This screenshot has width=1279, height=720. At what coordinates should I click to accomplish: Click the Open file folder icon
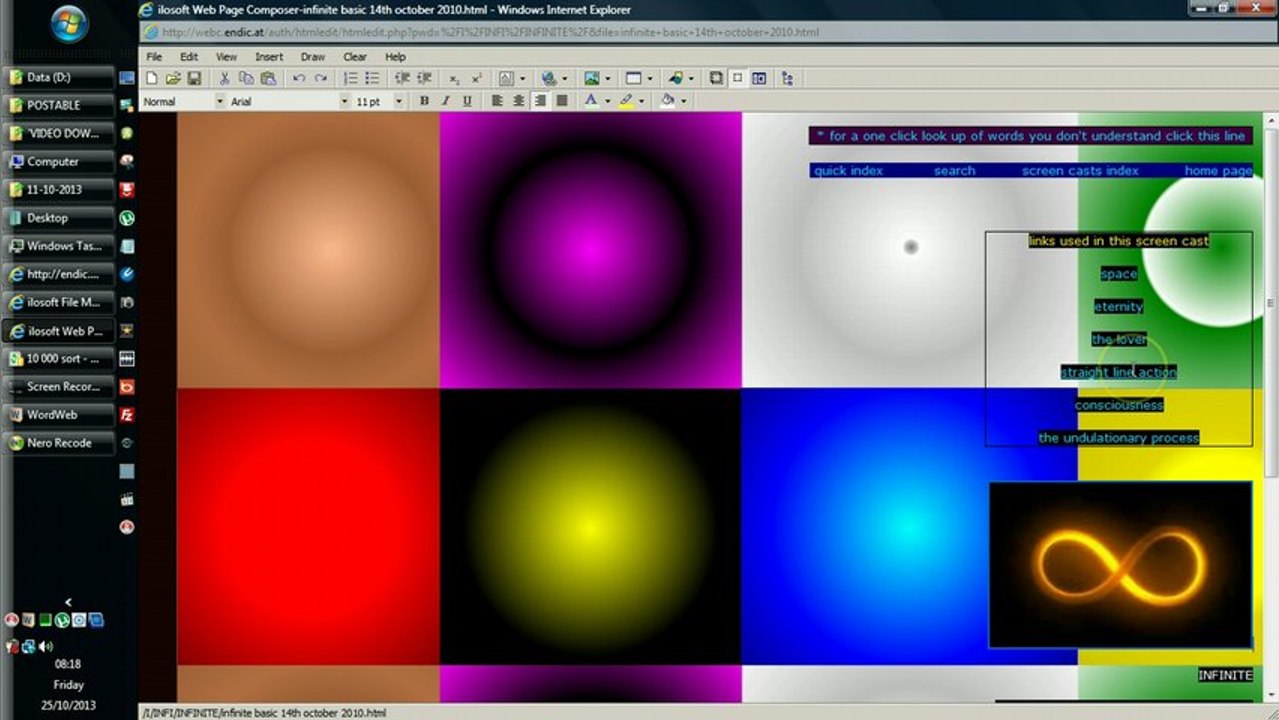click(x=173, y=78)
